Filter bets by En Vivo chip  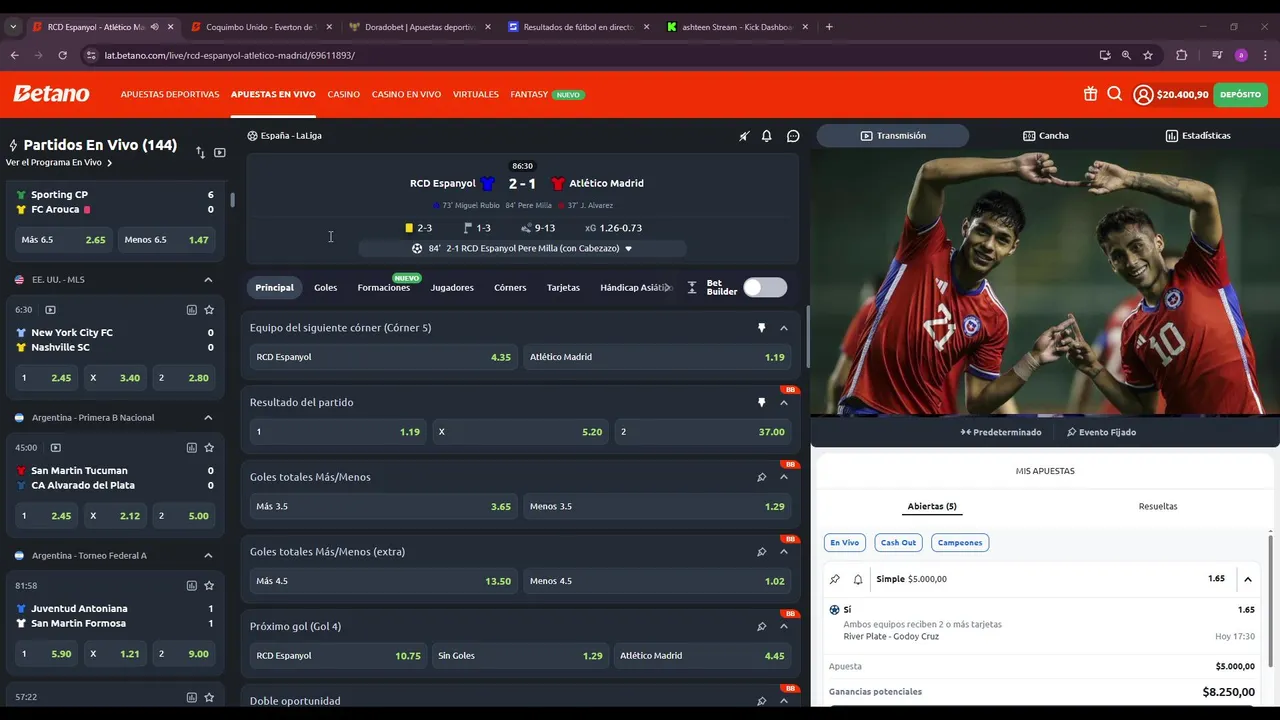844,543
